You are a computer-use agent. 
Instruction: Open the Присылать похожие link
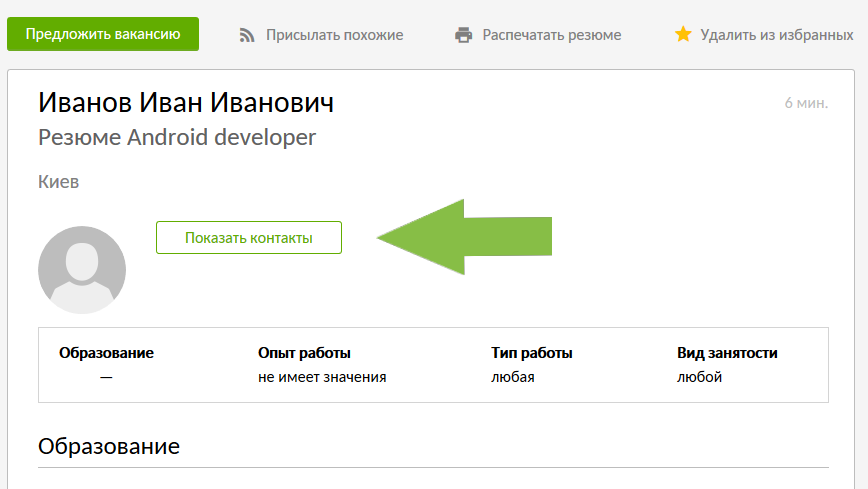pyautogui.click(x=334, y=35)
